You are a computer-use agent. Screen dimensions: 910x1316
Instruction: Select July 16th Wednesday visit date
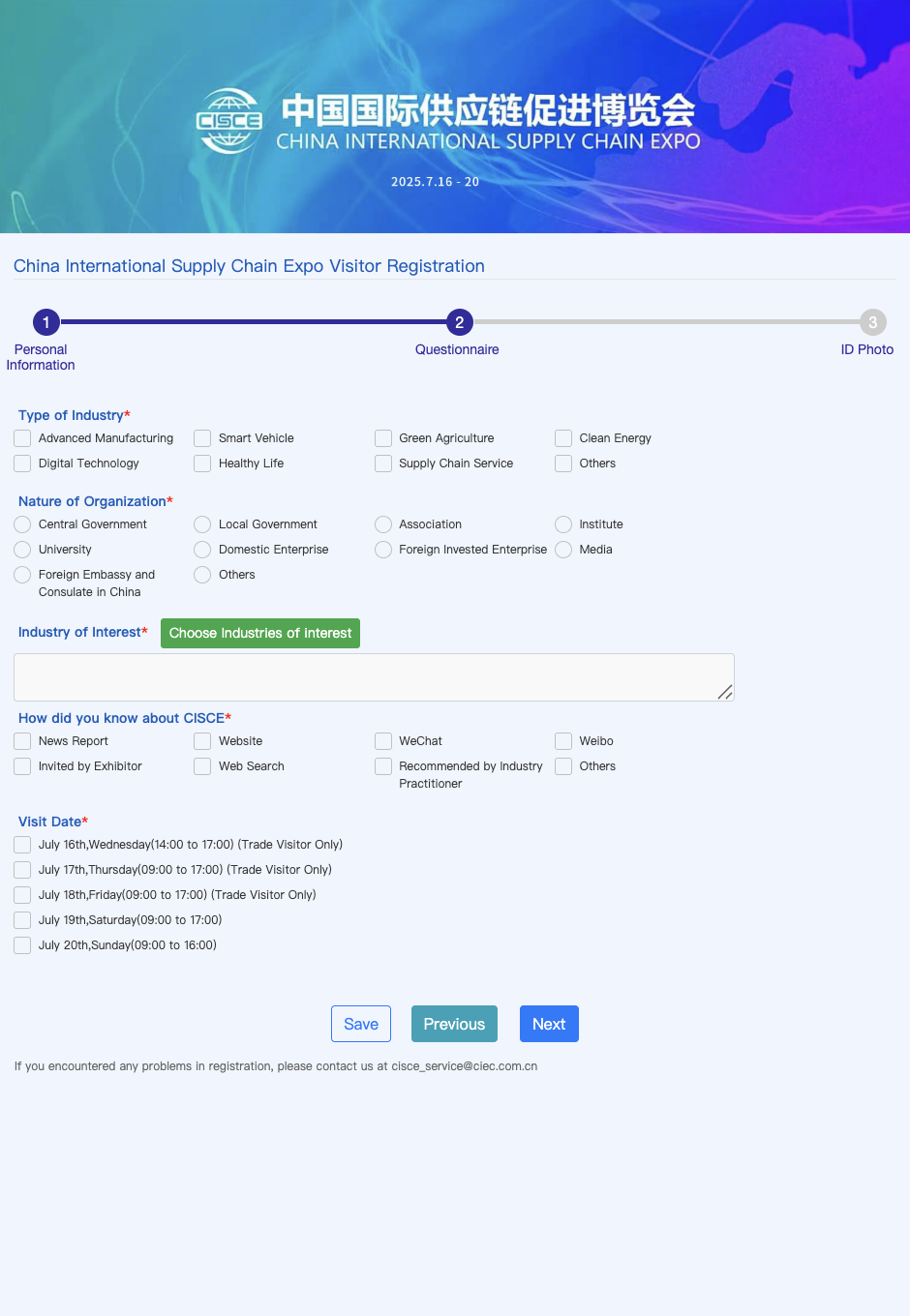(22, 845)
